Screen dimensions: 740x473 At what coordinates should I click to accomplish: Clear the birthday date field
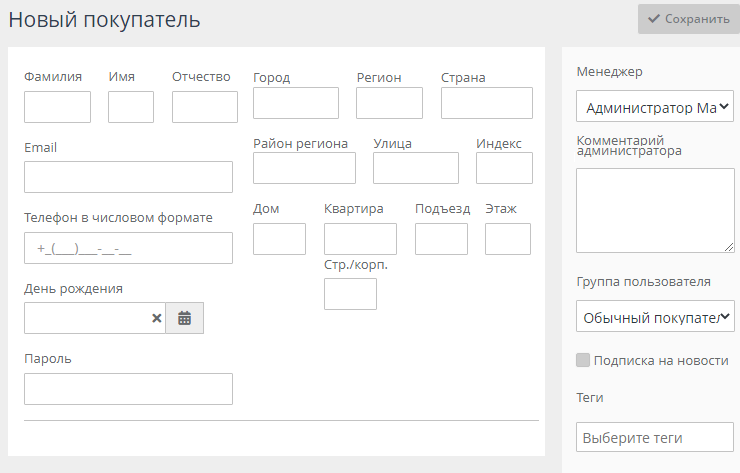(x=156, y=318)
